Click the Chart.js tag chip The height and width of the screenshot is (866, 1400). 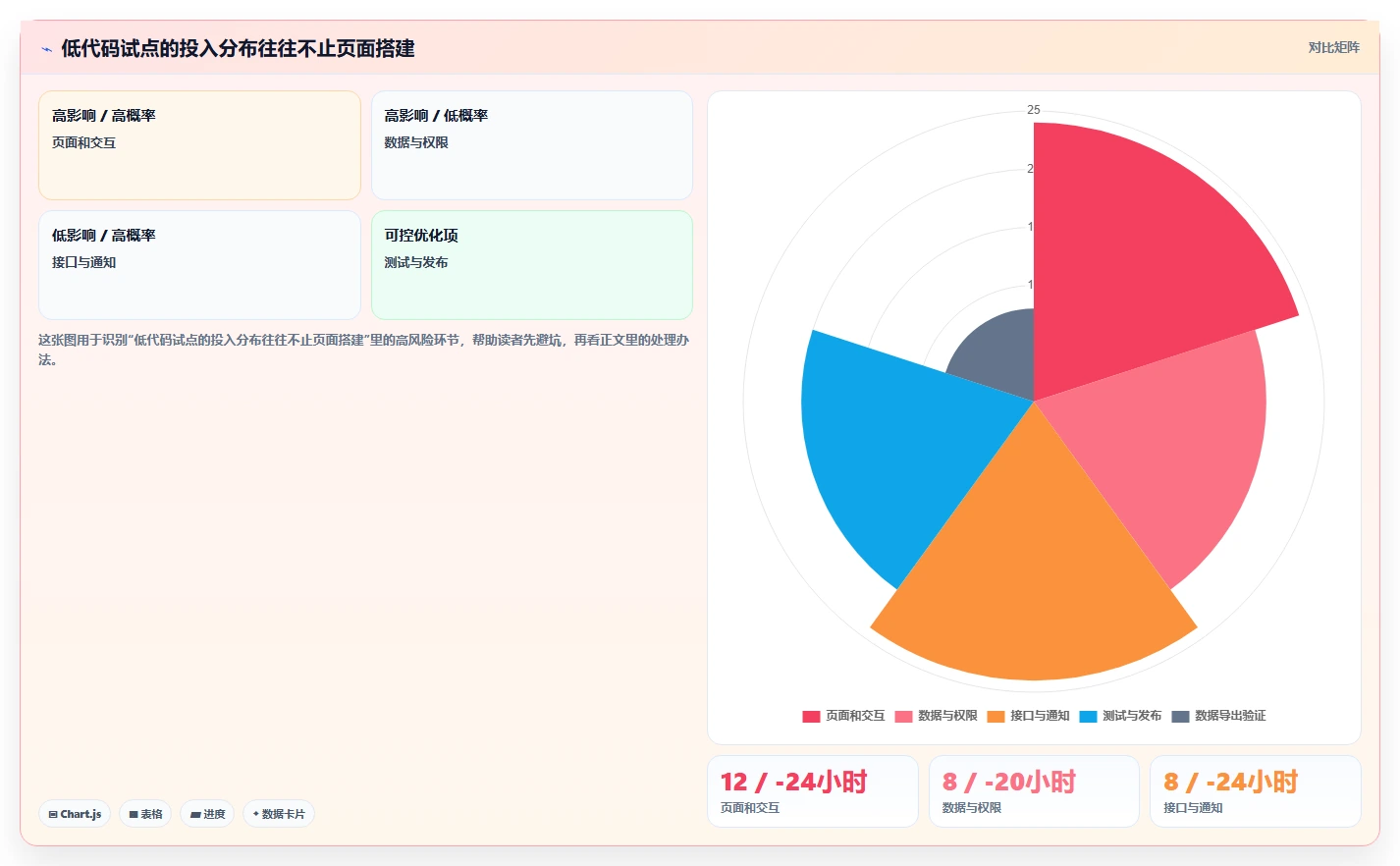75,814
